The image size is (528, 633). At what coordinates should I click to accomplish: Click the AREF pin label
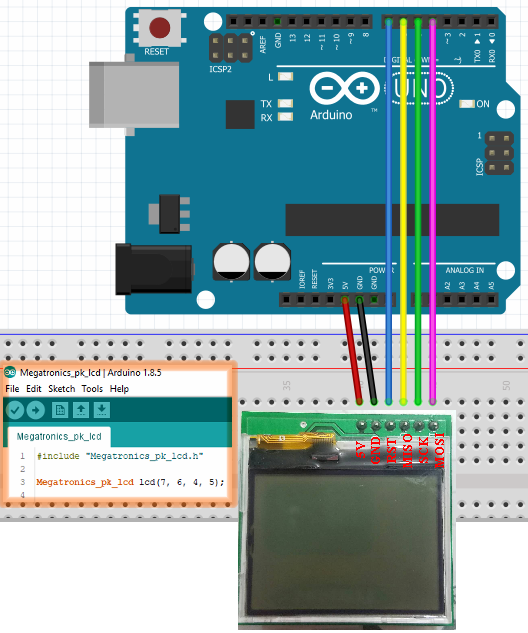click(263, 44)
